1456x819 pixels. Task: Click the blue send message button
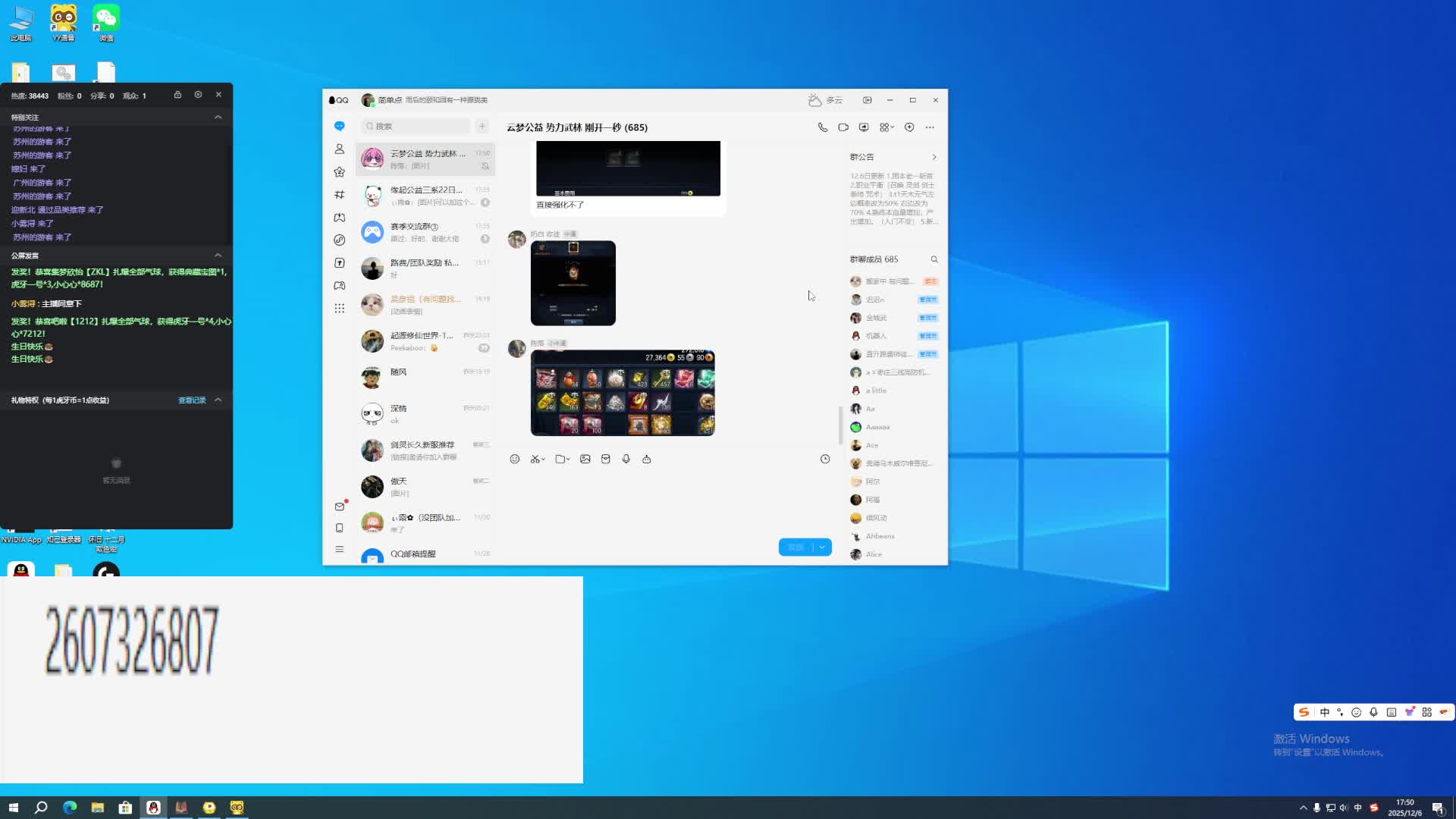pyautogui.click(x=795, y=548)
